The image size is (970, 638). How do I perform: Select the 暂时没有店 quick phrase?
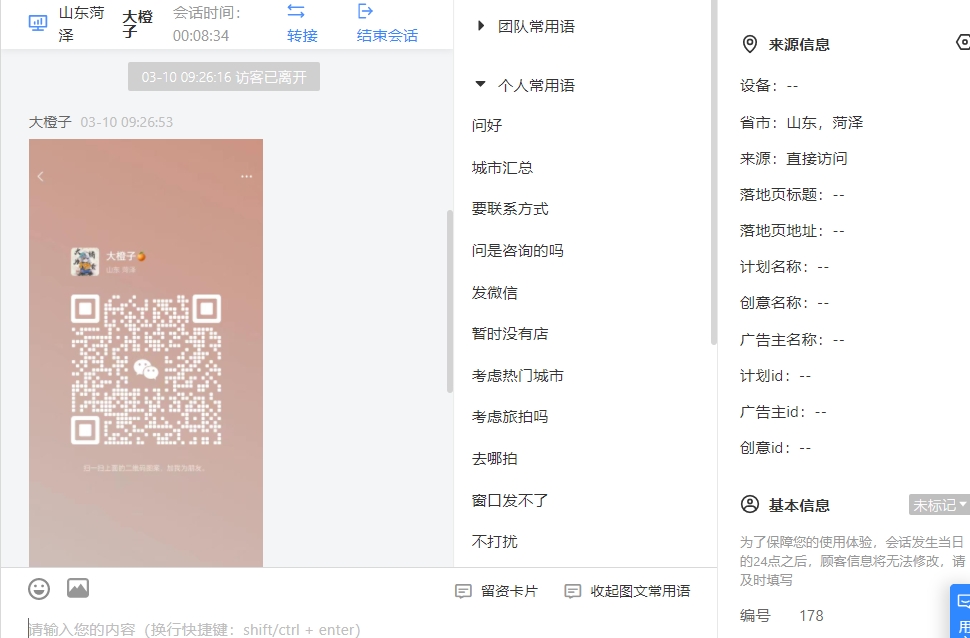[x=510, y=334]
